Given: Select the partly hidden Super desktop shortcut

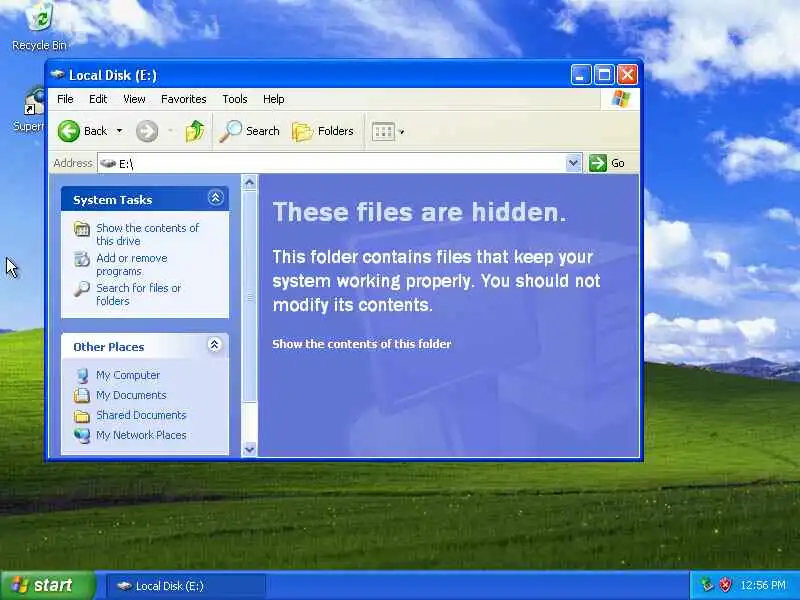Looking at the screenshot, I should [x=30, y=111].
